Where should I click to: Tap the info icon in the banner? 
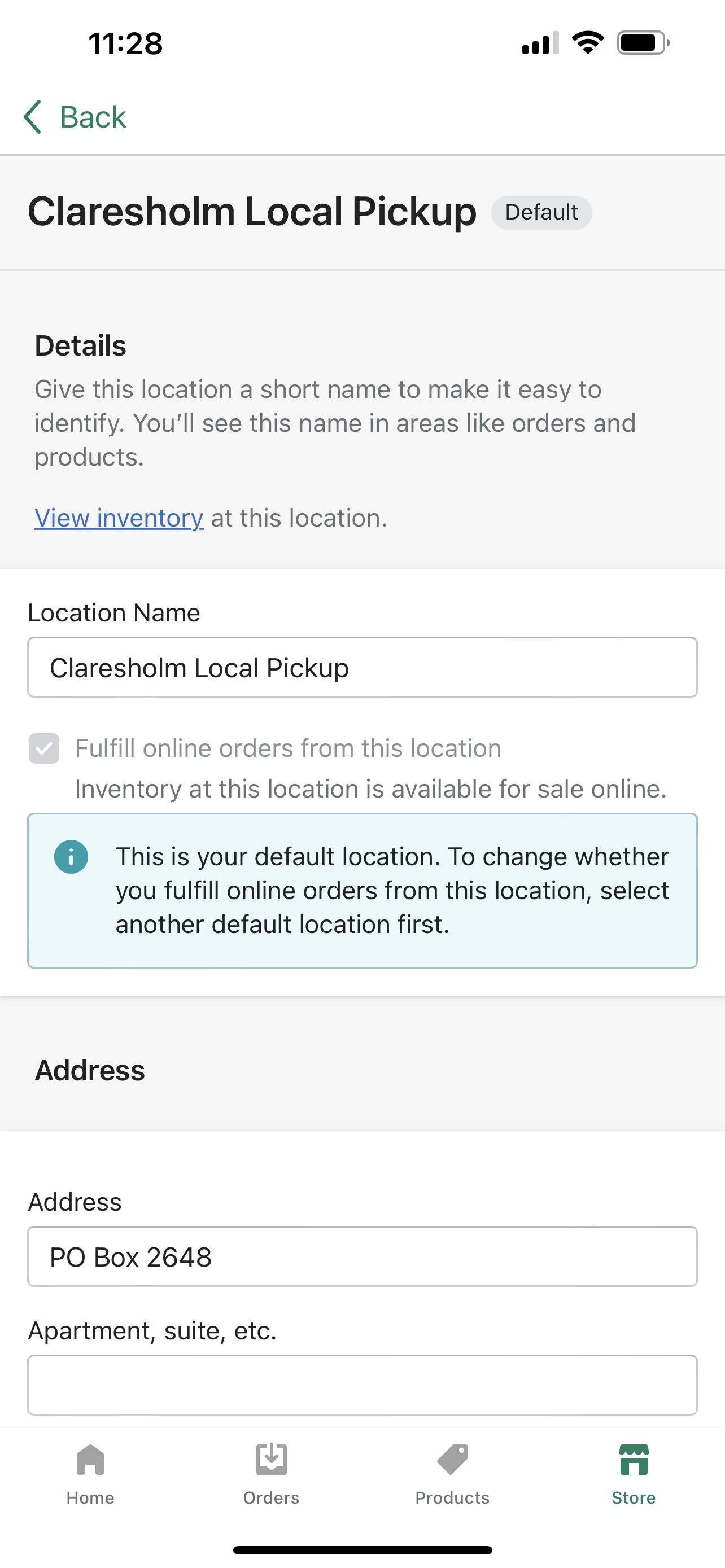(71, 857)
